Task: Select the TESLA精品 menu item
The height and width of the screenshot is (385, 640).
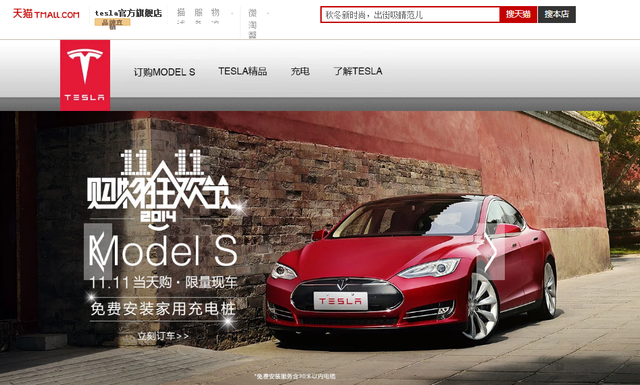Action: (x=242, y=71)
